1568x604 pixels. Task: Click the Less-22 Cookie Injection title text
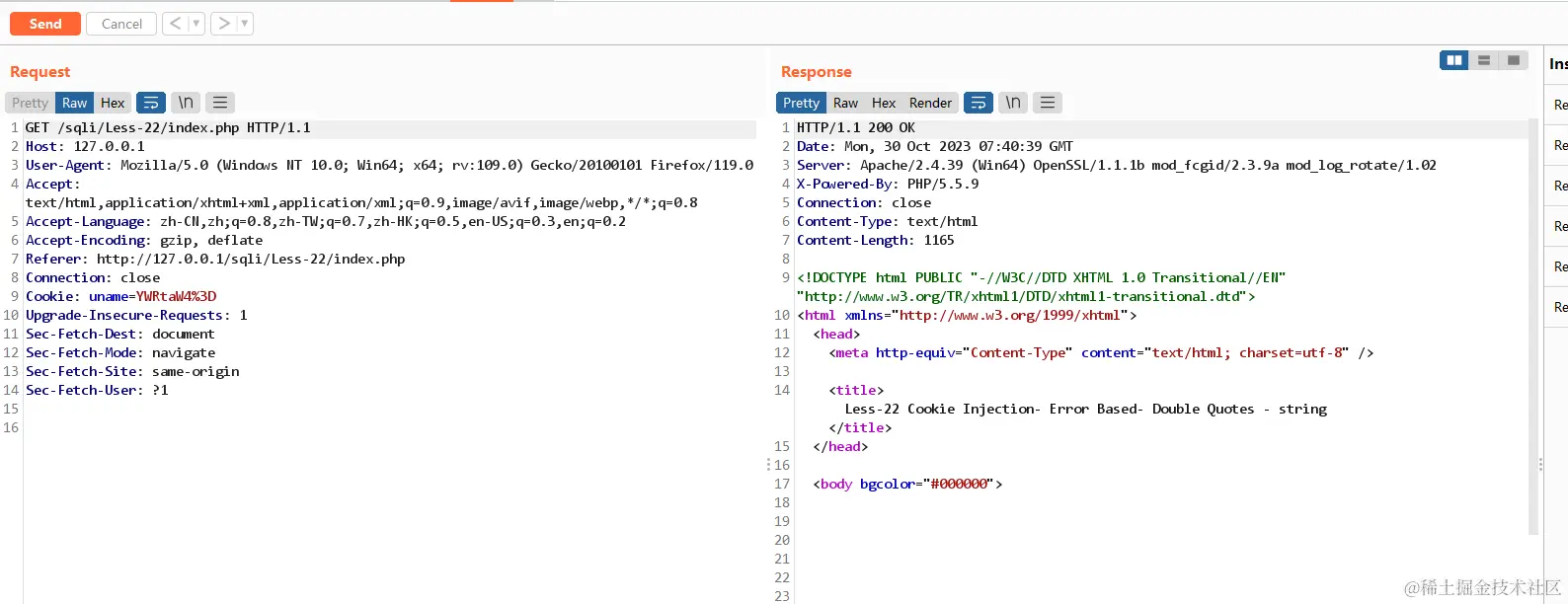pos(1086,409)
